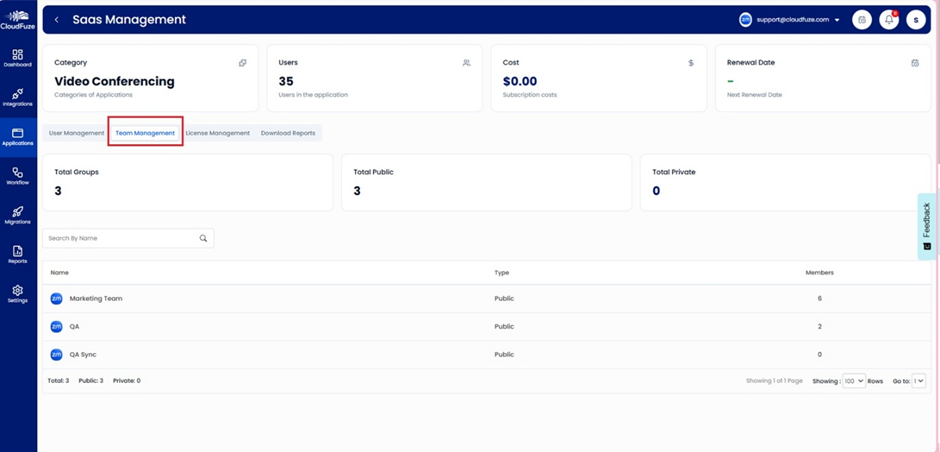Open Migrations rocket icon
Screen dimensions: 940x452
click(18, 214)
